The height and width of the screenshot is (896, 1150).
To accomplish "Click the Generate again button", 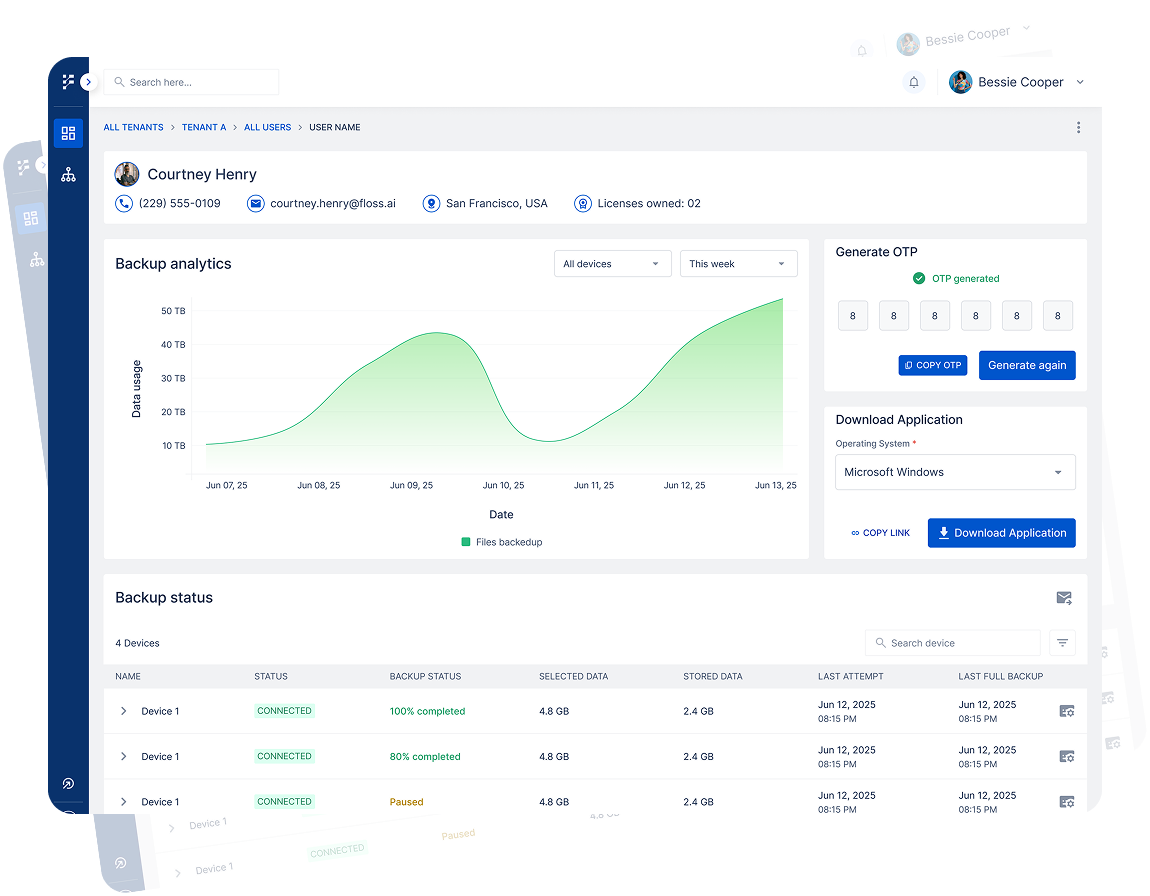I will click(1027, 365).
